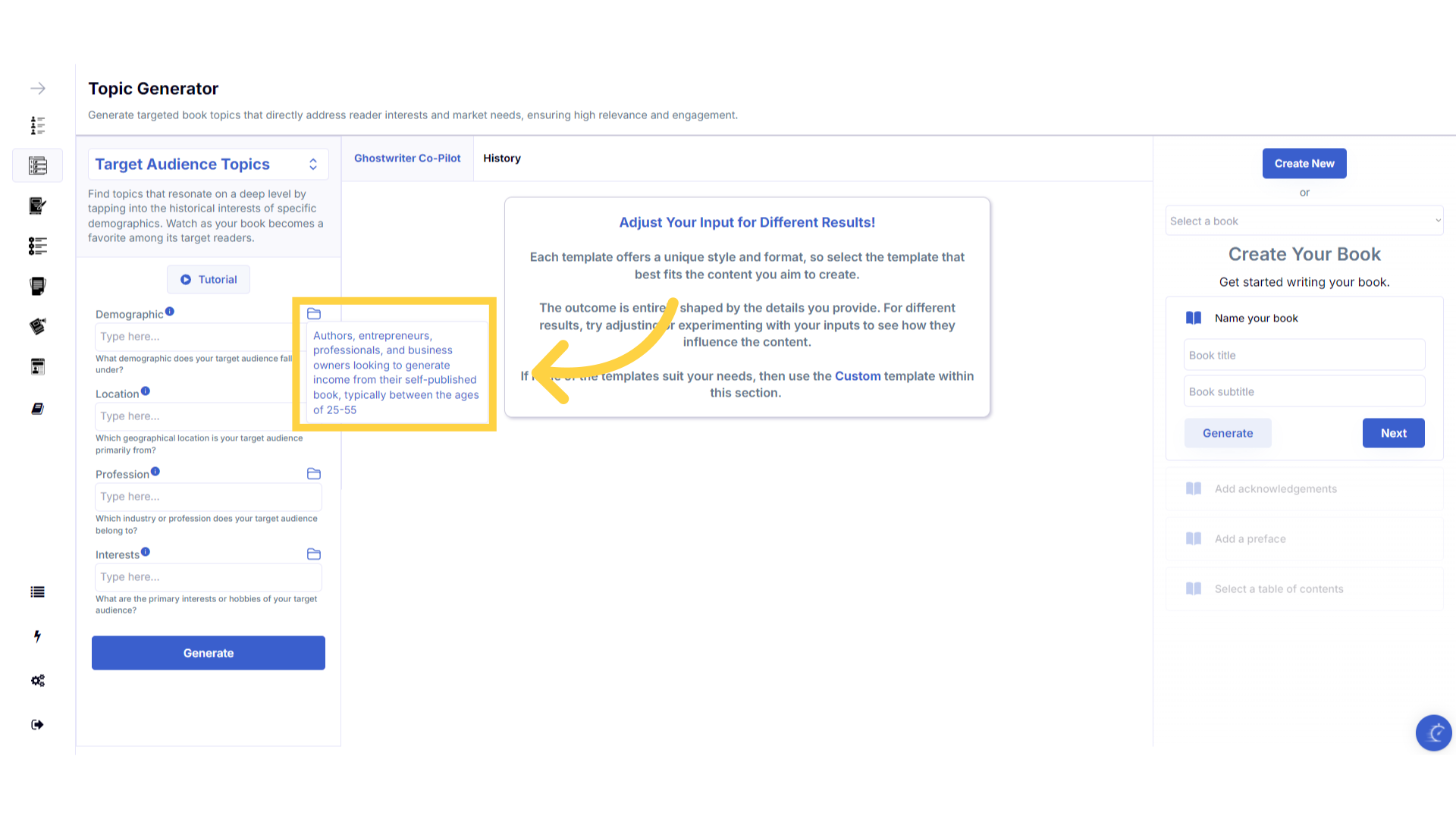Viewport: 1456px width, 819px height.
Task: Click the info icon next to Demographic
Action: pos(170,312)
